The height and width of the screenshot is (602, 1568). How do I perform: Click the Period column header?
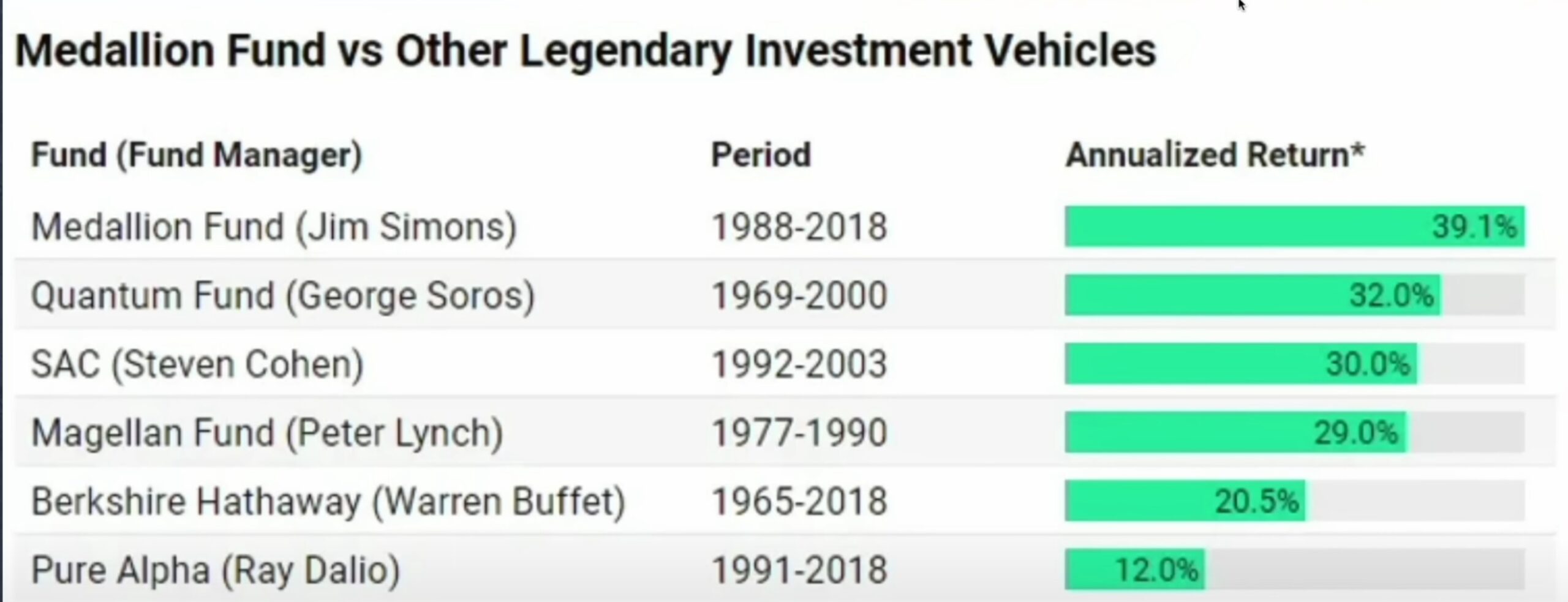[761, 154]
